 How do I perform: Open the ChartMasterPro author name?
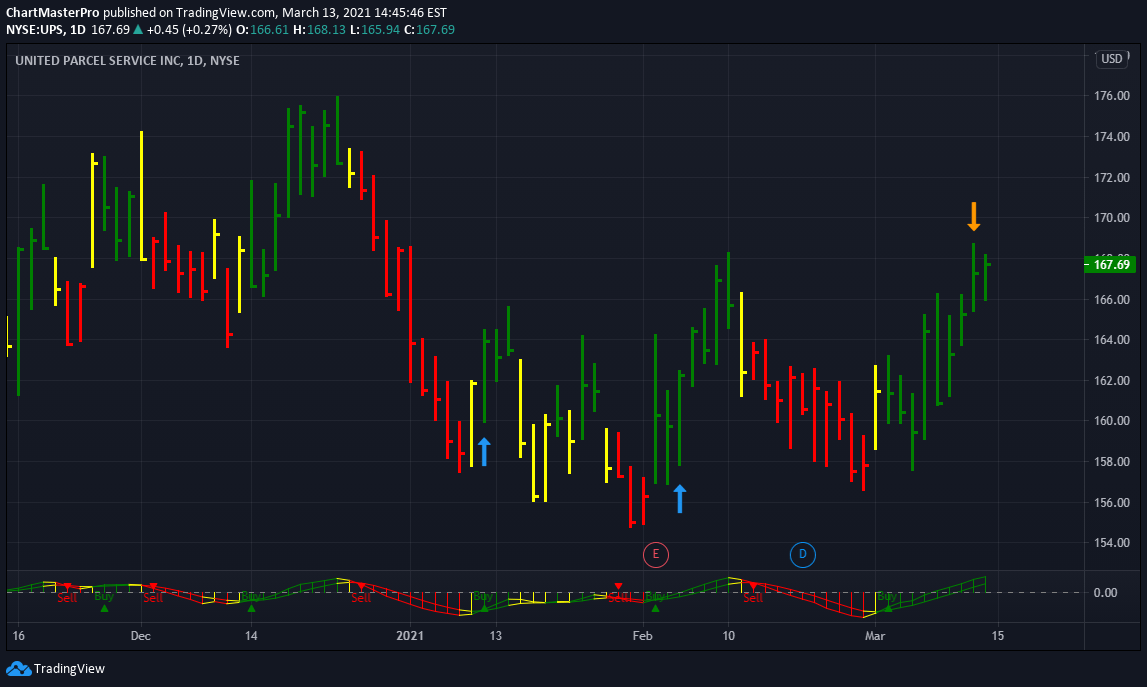(x=53, y=12)
